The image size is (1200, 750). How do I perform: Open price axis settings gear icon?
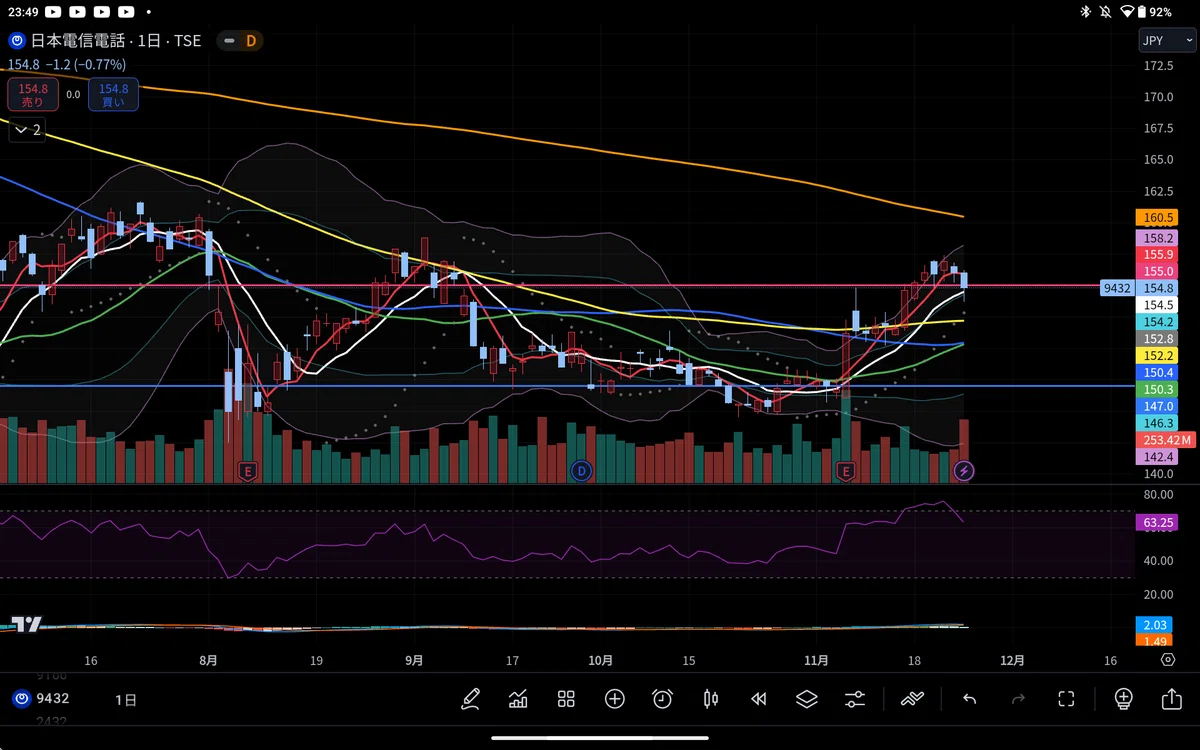click(1168, 660)
